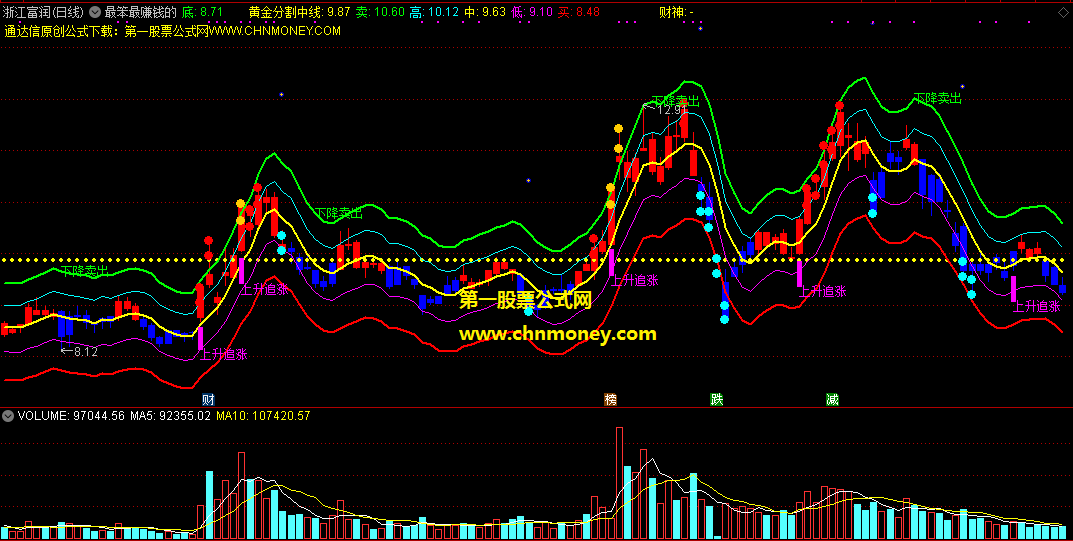Click the 最笨最赚钱的 indicator name
Image resolution: width=1073 pixels, height=541 pixels.
pos(140,12)
